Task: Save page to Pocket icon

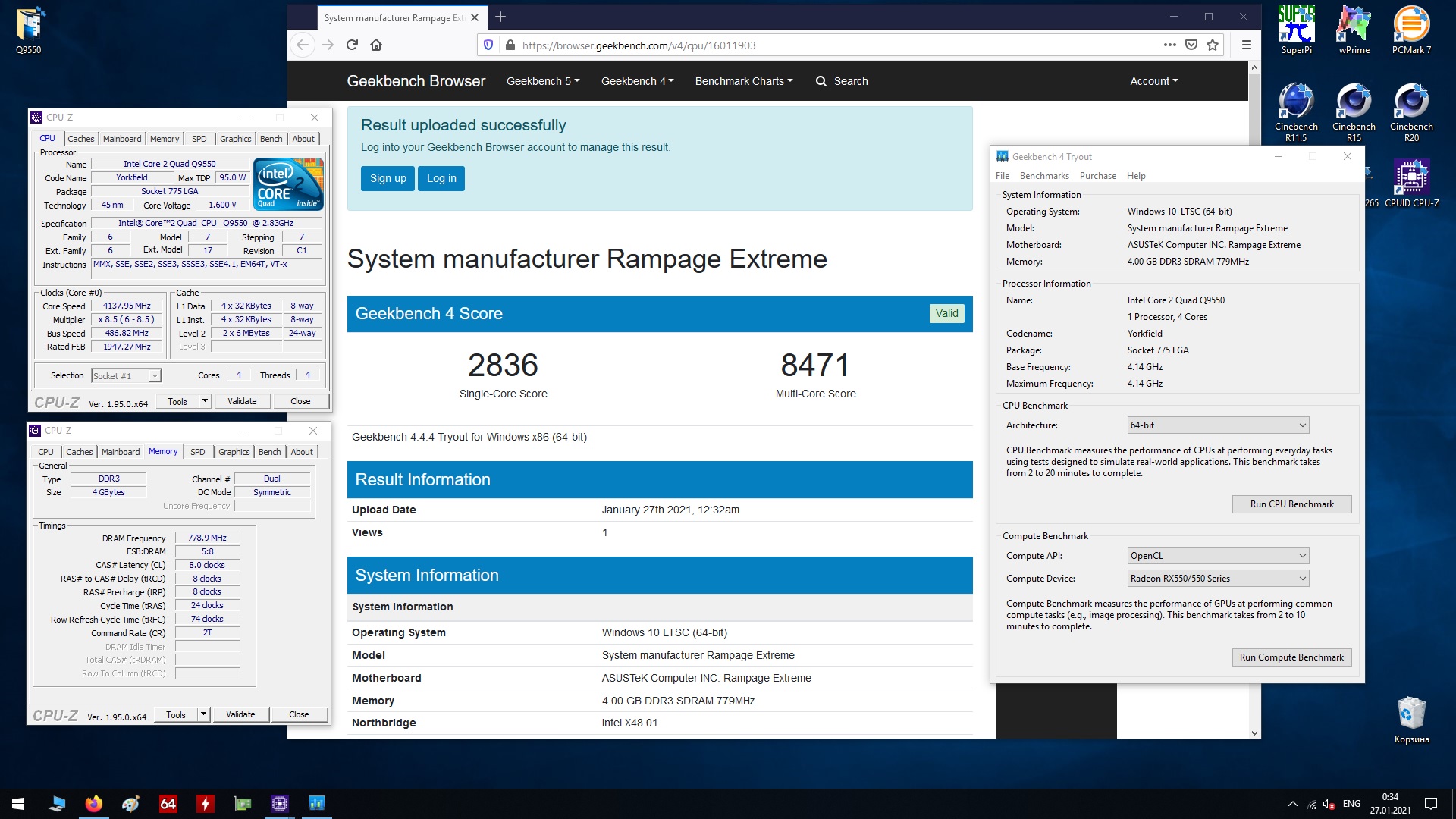Action: (1191, 45)
